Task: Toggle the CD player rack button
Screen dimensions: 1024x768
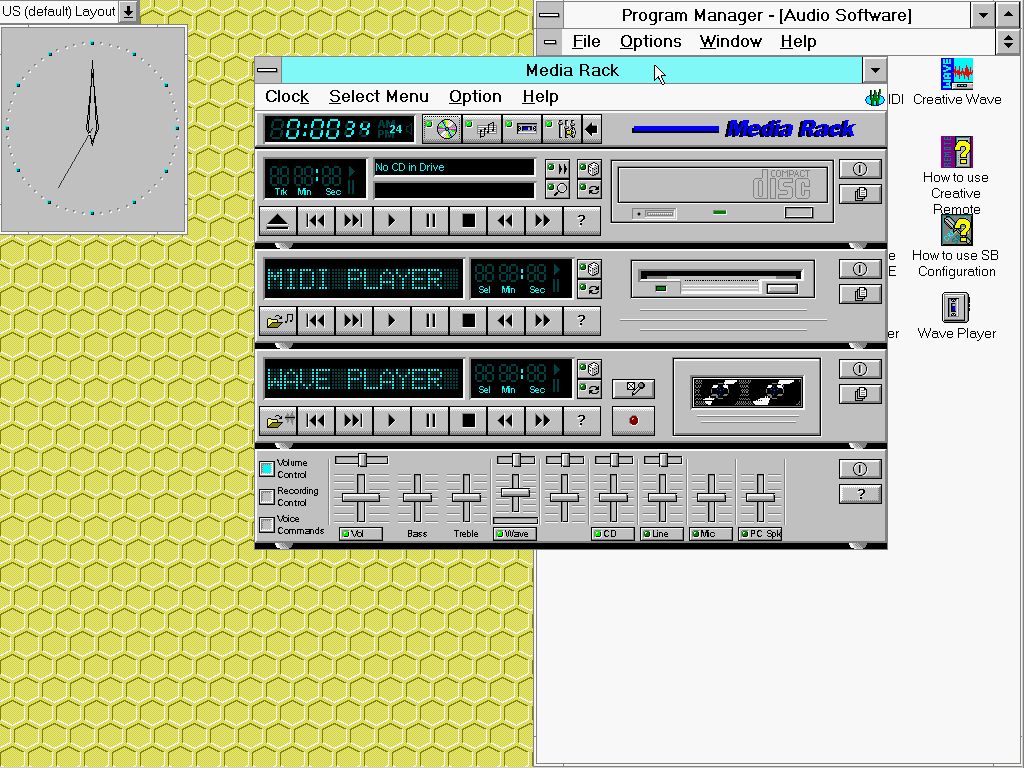Action: (x=441, y=129)
